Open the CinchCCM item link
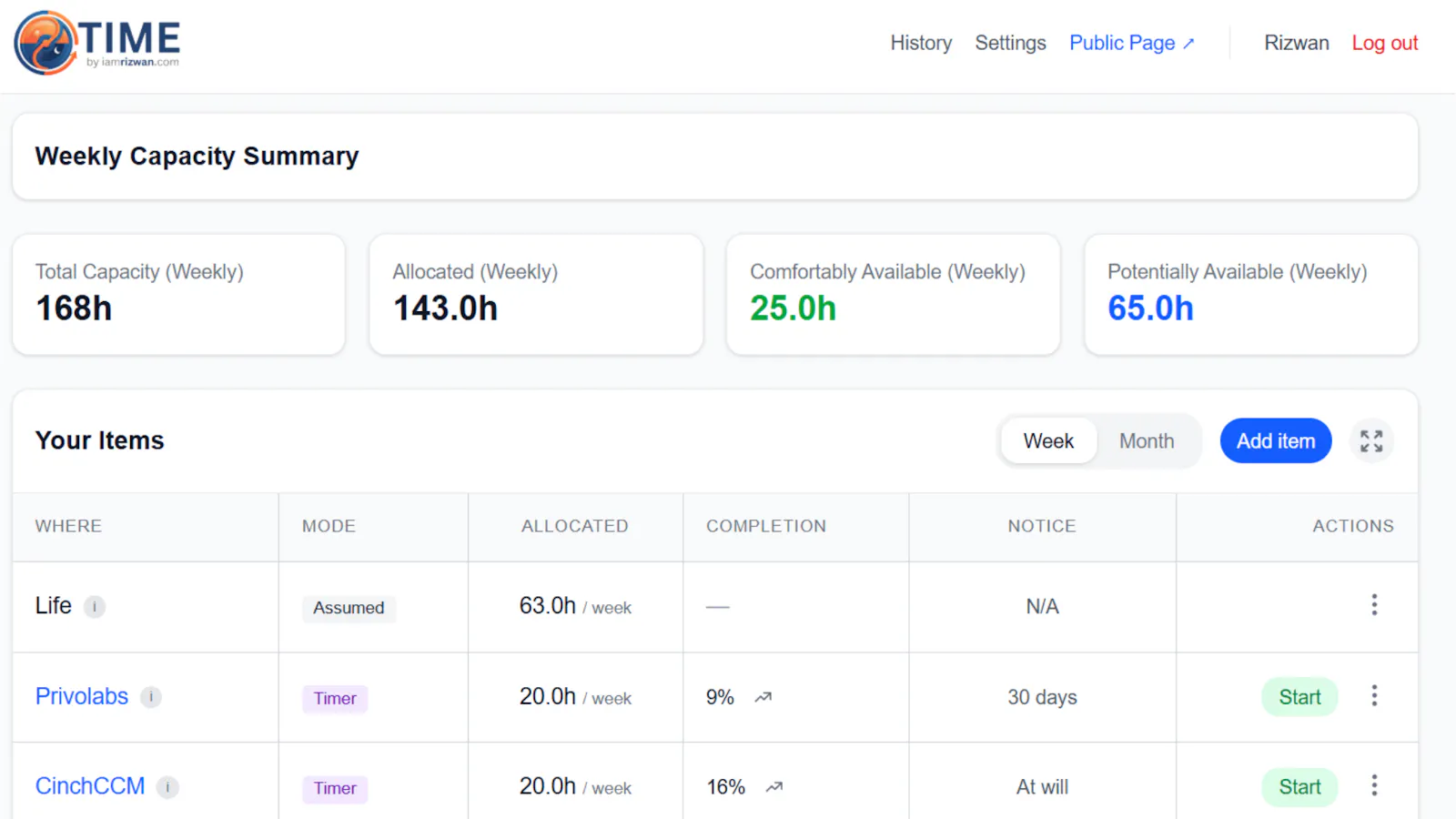1456x819 pixels. pyautogui.click(x=90, y=786)
